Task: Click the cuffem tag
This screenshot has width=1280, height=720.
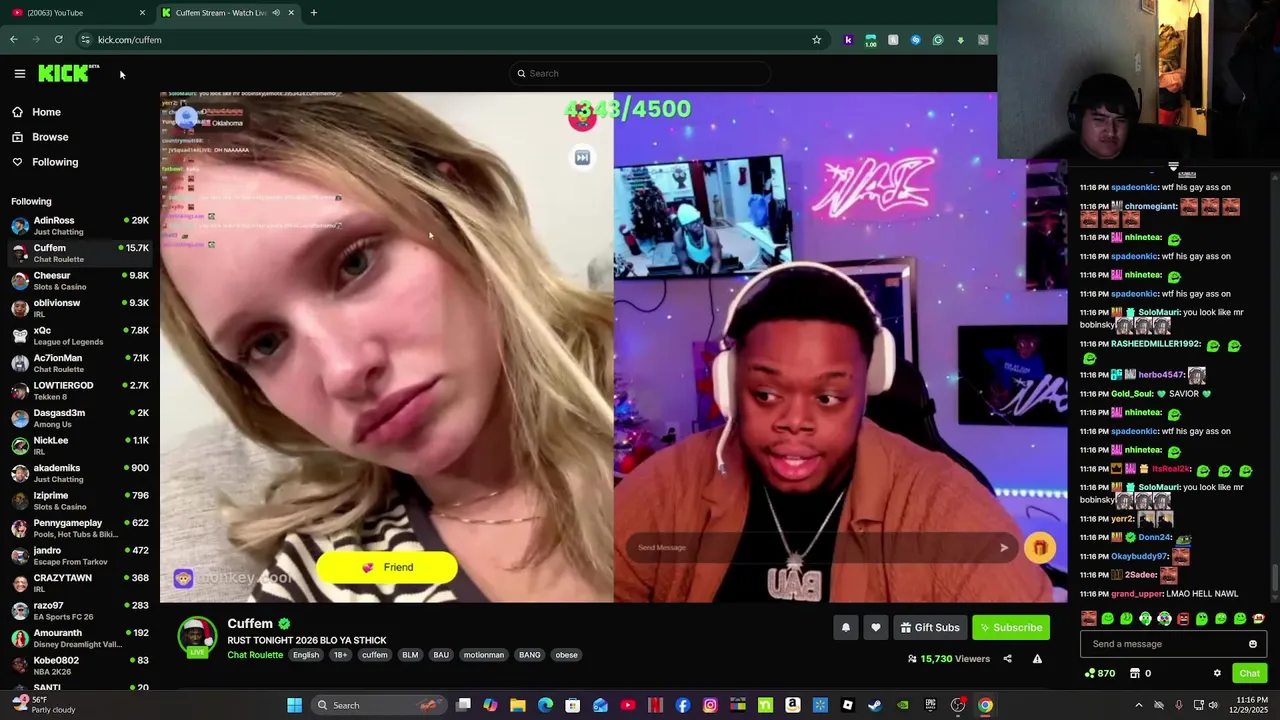Action: click(375, 655)
